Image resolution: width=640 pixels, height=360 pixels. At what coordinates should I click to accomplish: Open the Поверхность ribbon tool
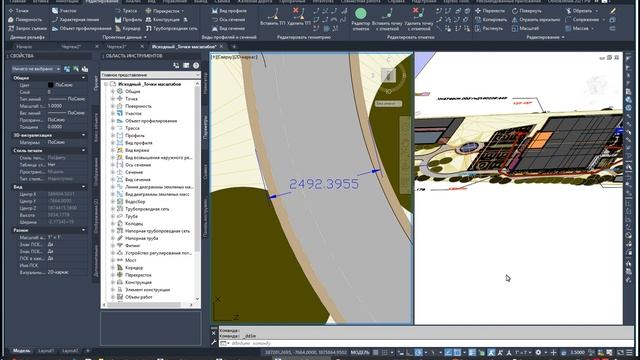pyautogui.click(x=25, y=20)
